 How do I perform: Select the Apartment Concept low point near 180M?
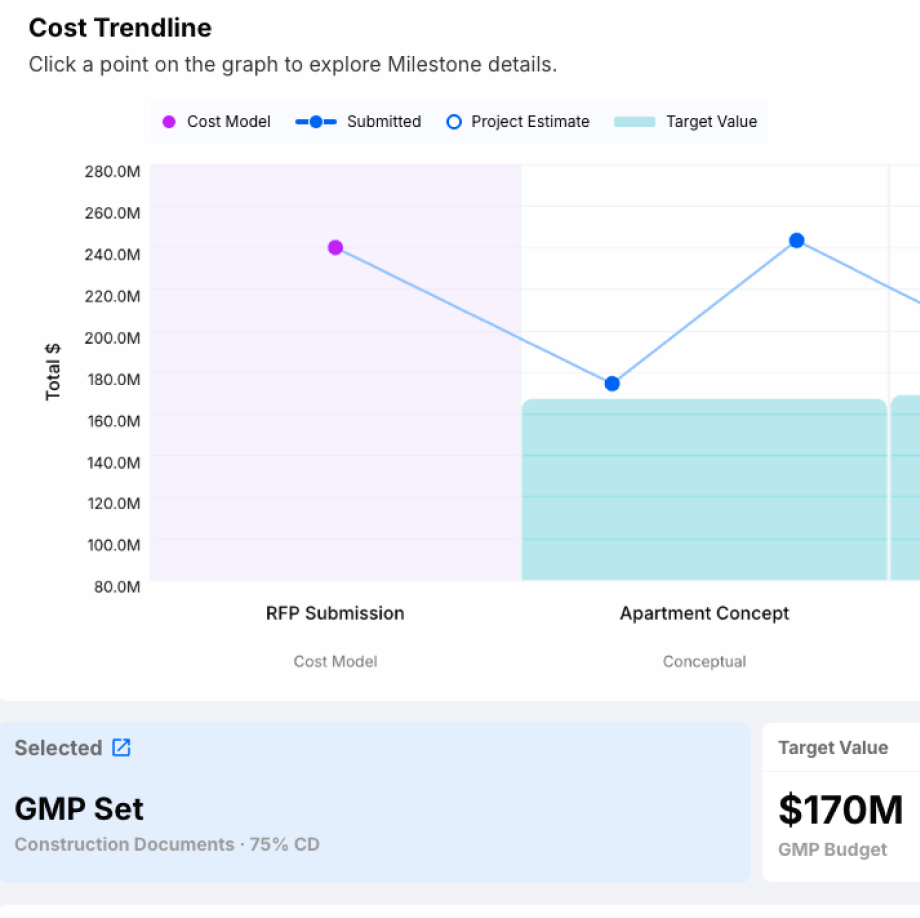612,384
